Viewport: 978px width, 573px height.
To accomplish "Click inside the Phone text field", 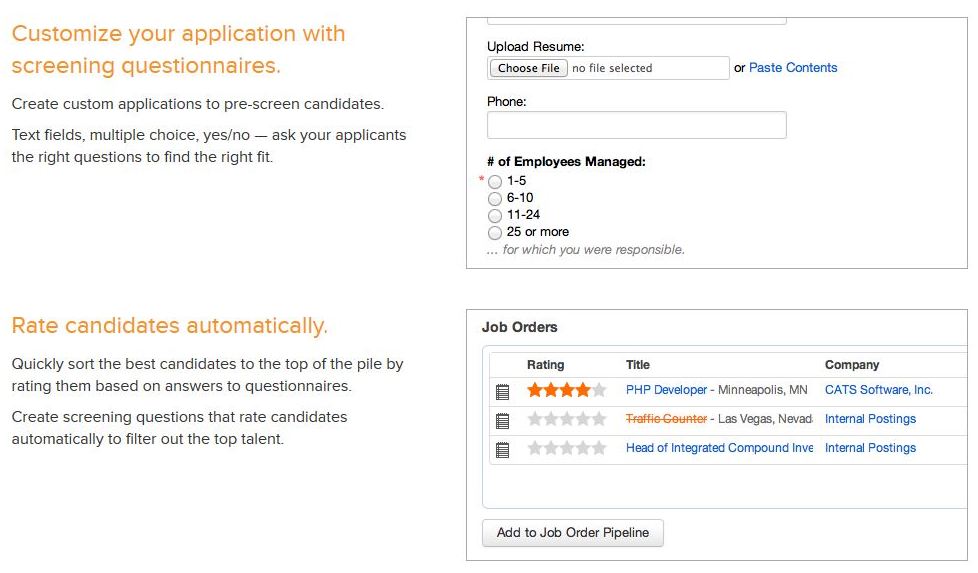I will click(636, 125).
